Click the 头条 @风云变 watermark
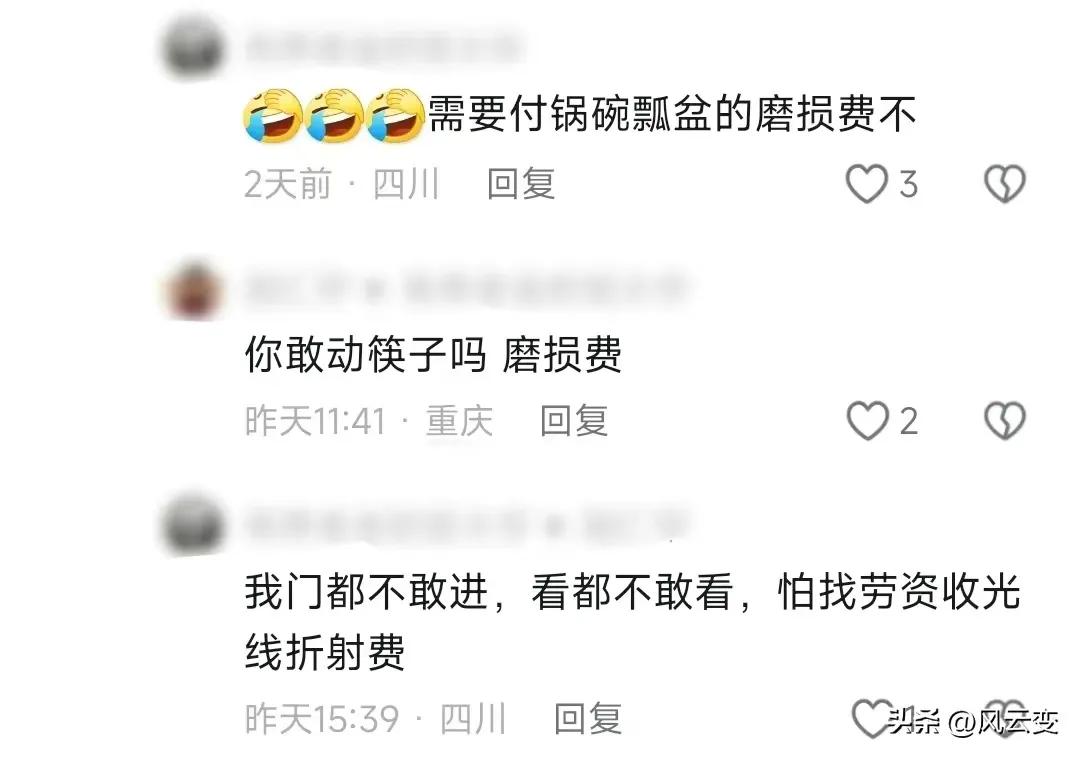This screenshot has width=1080, height=758. click(x=973, y=722)
